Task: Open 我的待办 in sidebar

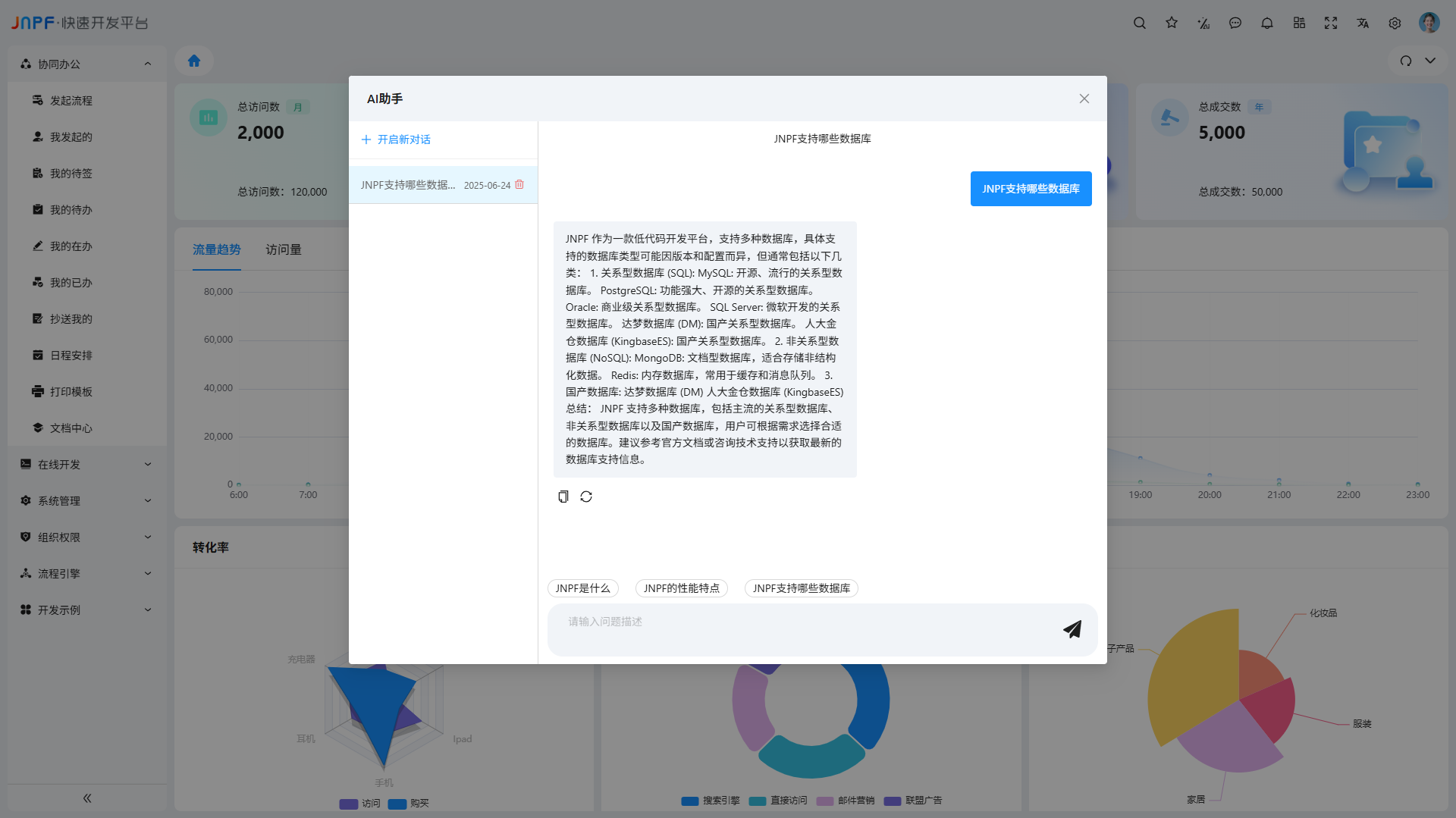Action: [87, 210]
